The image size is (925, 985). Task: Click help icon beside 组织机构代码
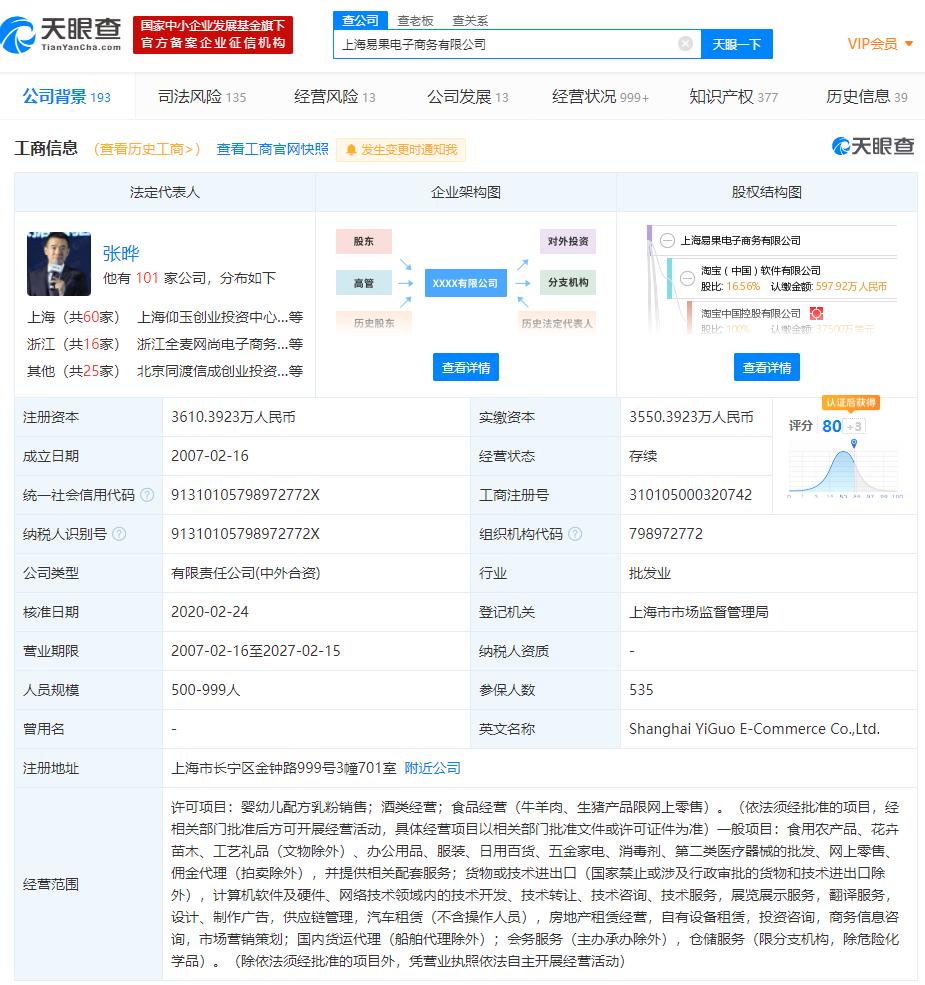tap(575, 534)
